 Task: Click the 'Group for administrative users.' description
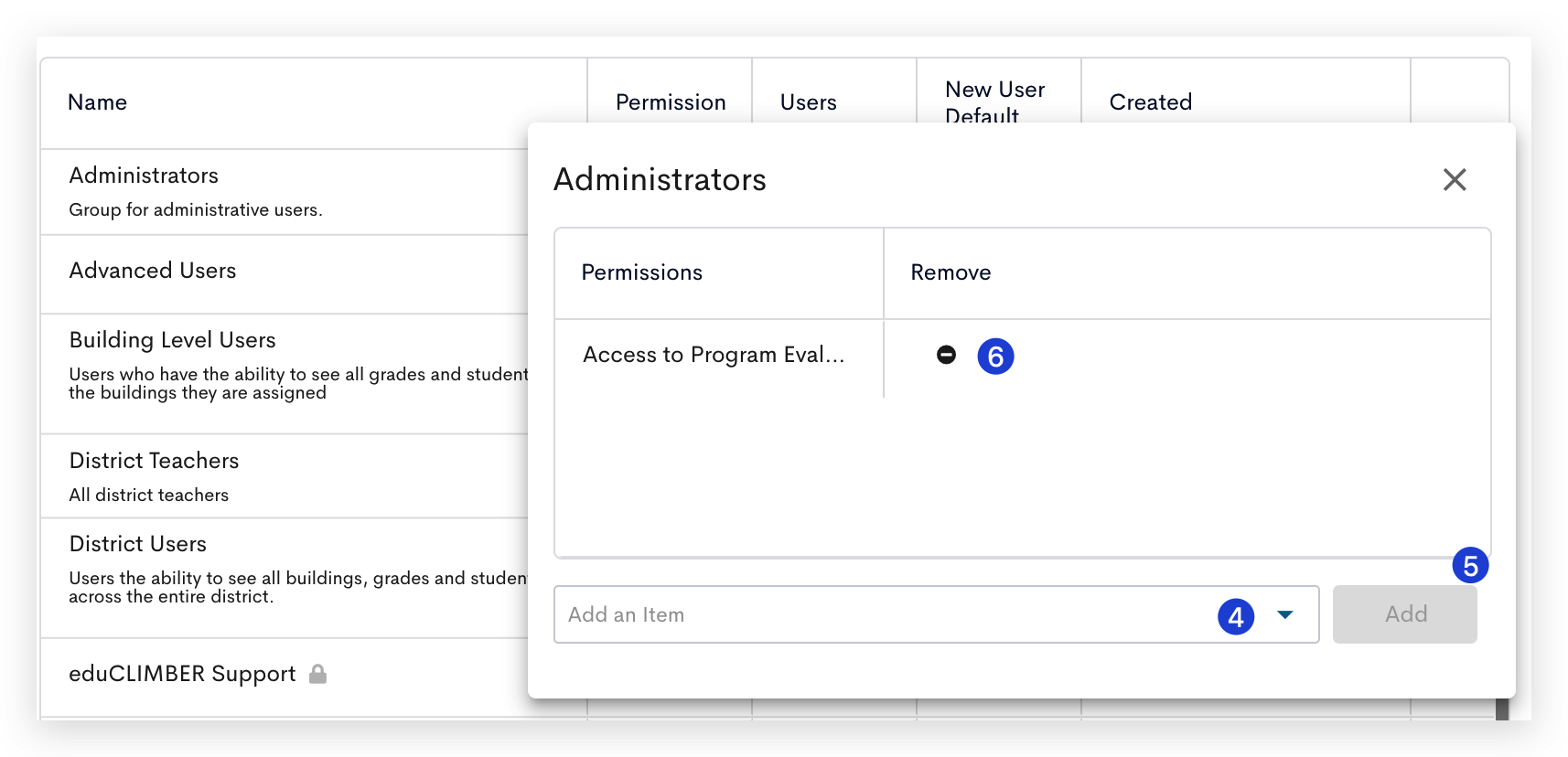point(196,210)
